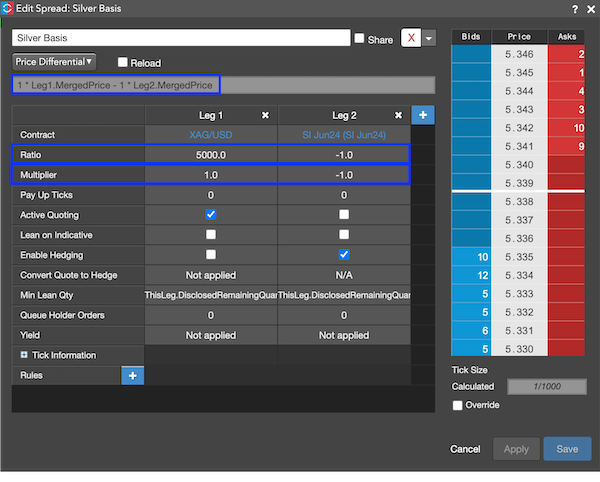Add a new leg with the plus button

click(x=423, y=115)
